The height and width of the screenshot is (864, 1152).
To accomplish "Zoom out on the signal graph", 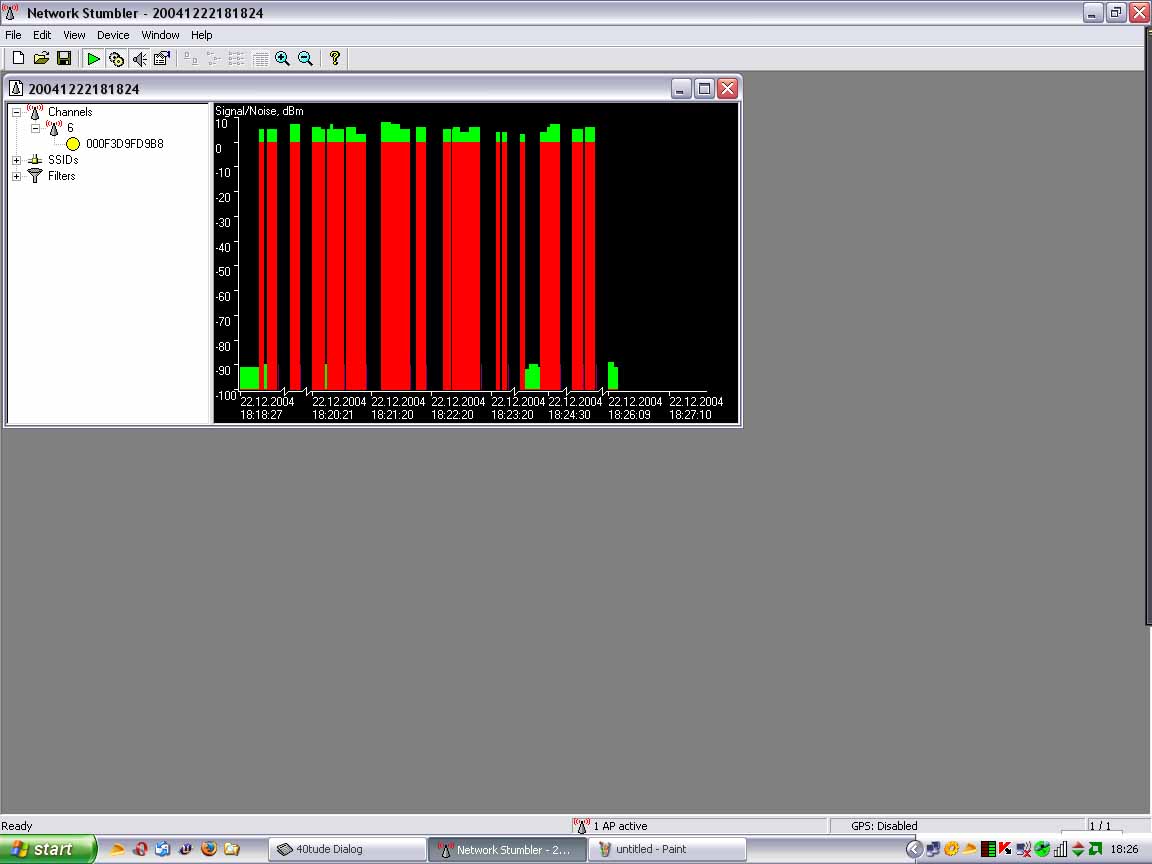I will tap(306, 59).
